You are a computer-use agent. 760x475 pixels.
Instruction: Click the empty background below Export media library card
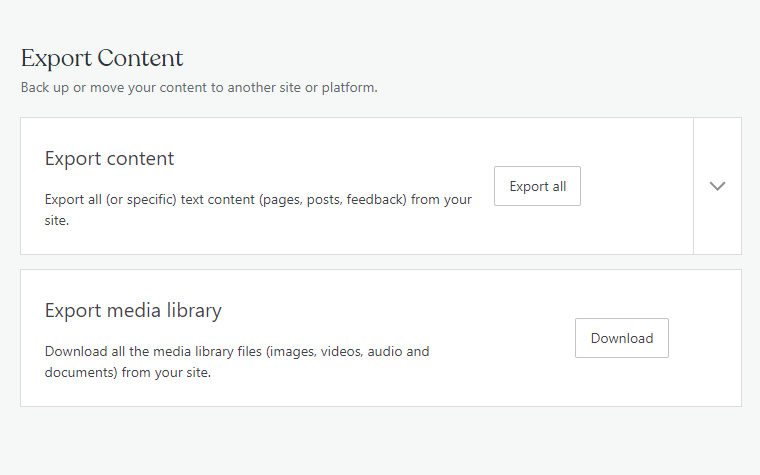coord(380,440)
